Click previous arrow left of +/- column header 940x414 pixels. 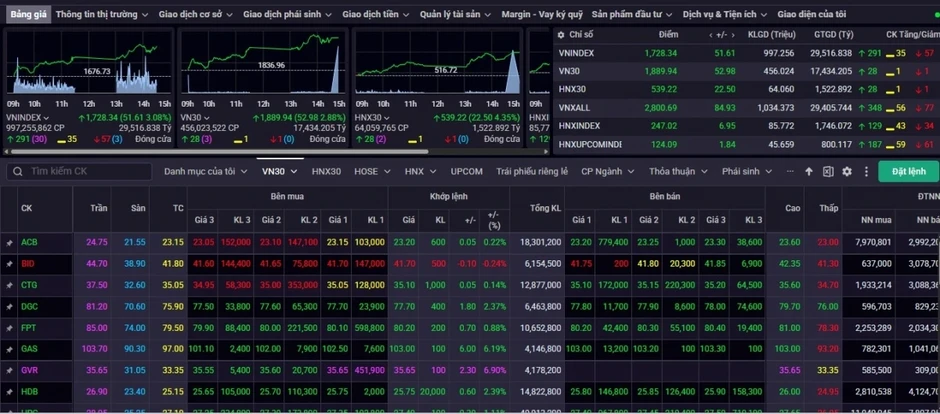pyautogui.click(x=710, y=35)
